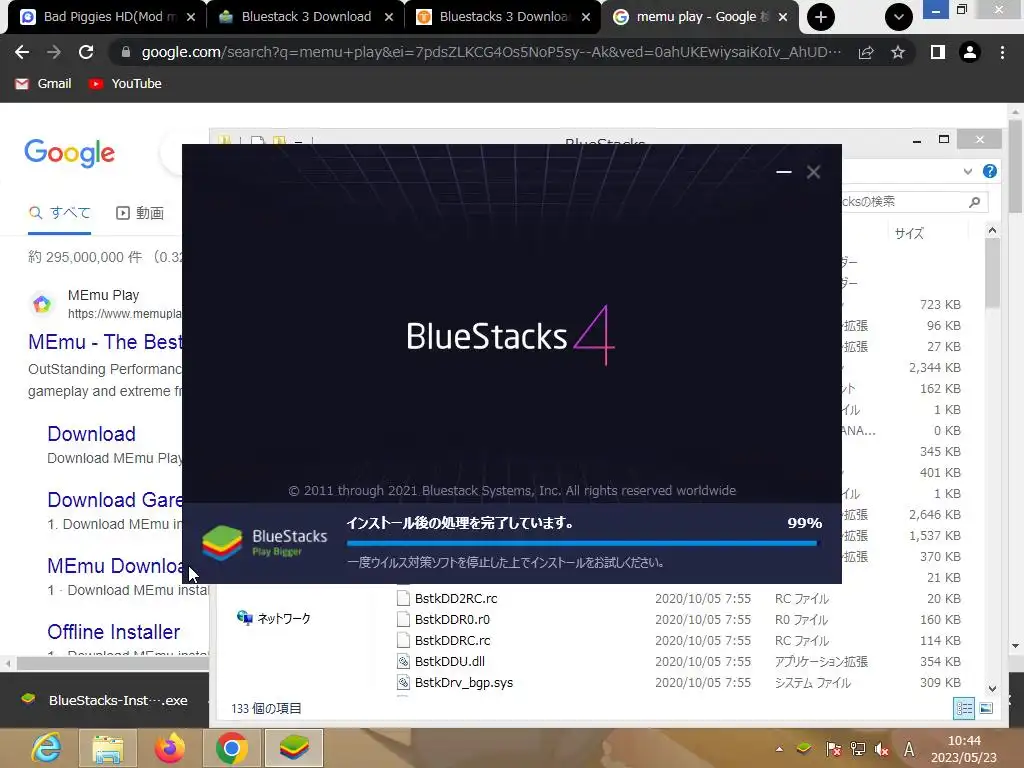Switch Explorer to large icons view
Viewport: 1024px width, 768px height.
coord(987,708)
